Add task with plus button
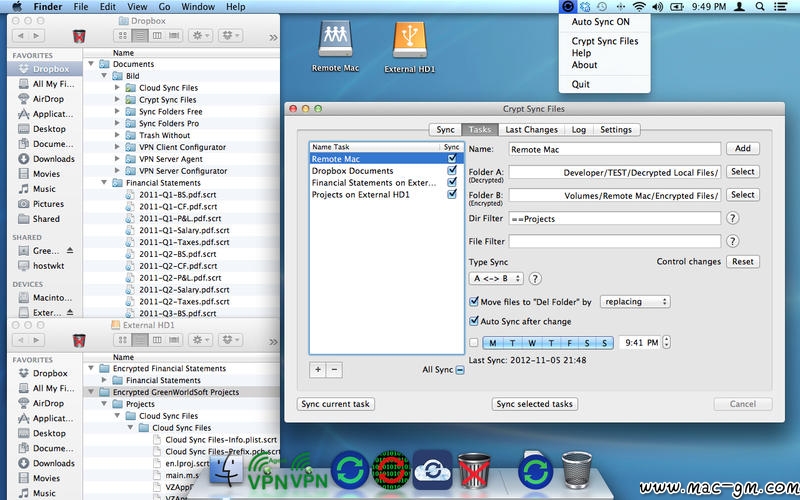 click(318, 369)
